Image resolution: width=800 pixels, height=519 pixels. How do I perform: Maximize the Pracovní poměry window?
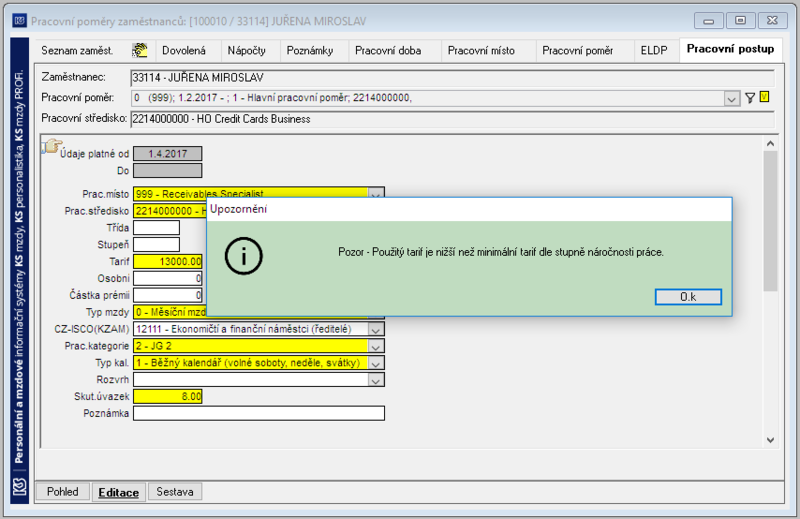[x=740, y=21]
